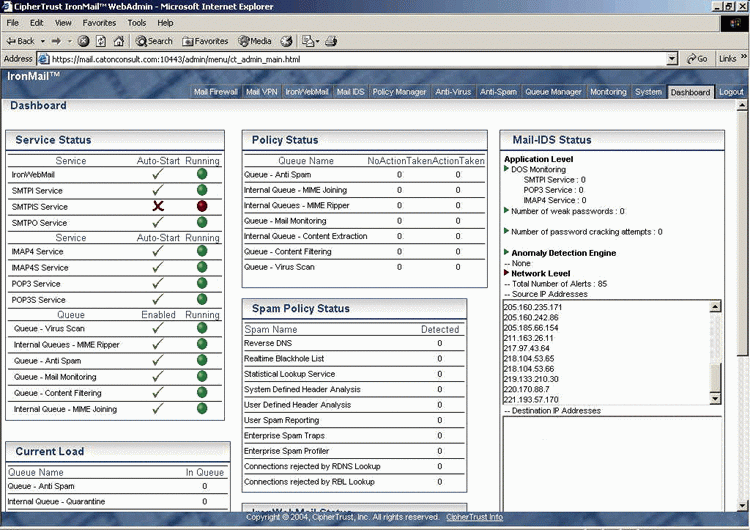Open the Mail Firewall tab
This screenshot has width=750, height=530.
[216, 92]
